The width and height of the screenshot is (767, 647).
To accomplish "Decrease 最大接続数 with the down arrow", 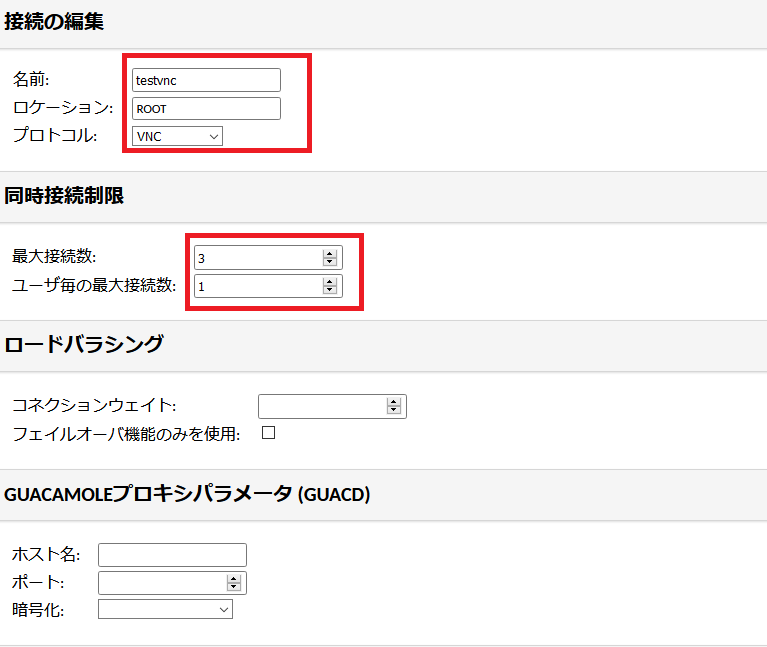I will click(330, 262).
